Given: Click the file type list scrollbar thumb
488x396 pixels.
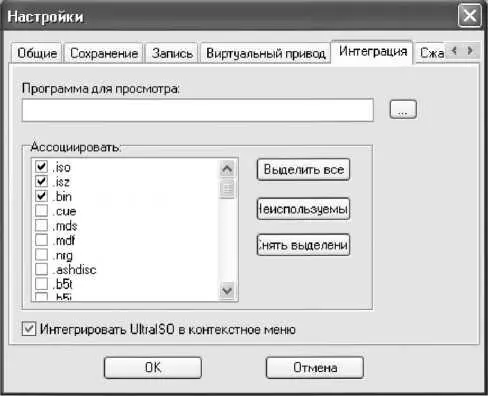Looking at the screenshot, I should click(227, 189).
